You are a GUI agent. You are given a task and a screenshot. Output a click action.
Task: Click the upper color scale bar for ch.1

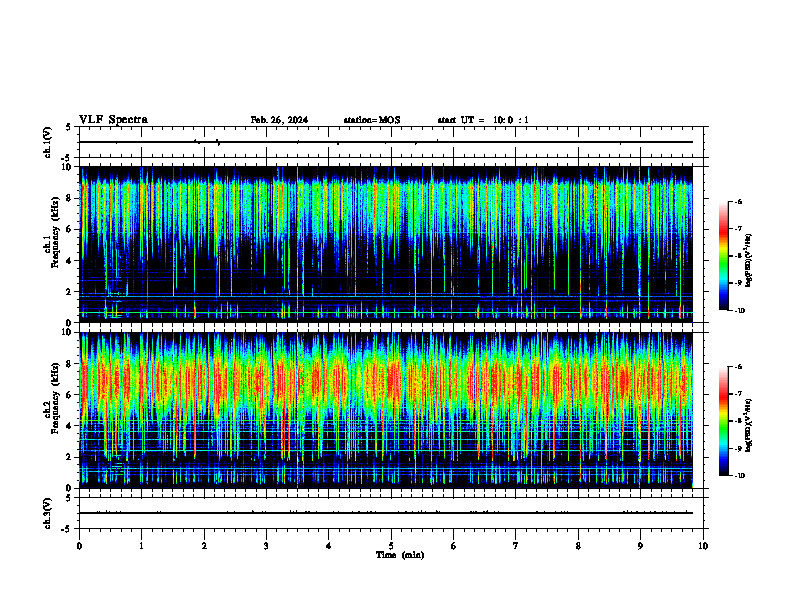coord(723,256)
